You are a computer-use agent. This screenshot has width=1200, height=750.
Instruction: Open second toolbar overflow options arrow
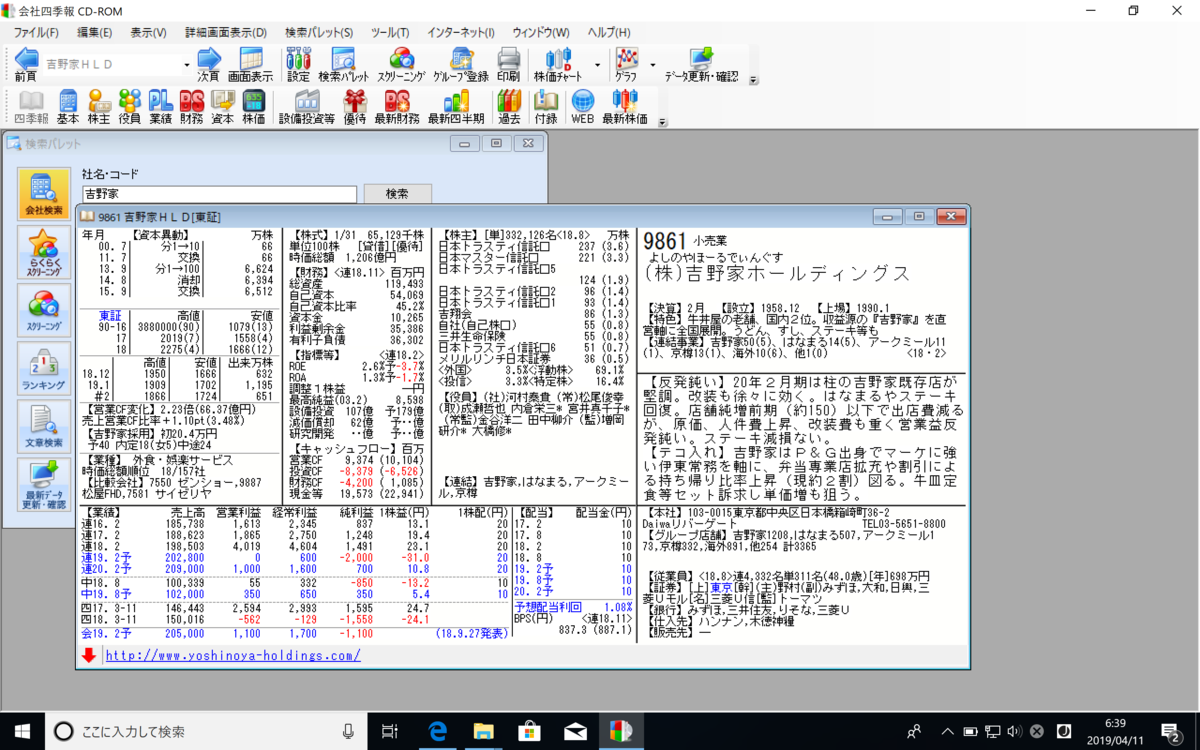663,123
